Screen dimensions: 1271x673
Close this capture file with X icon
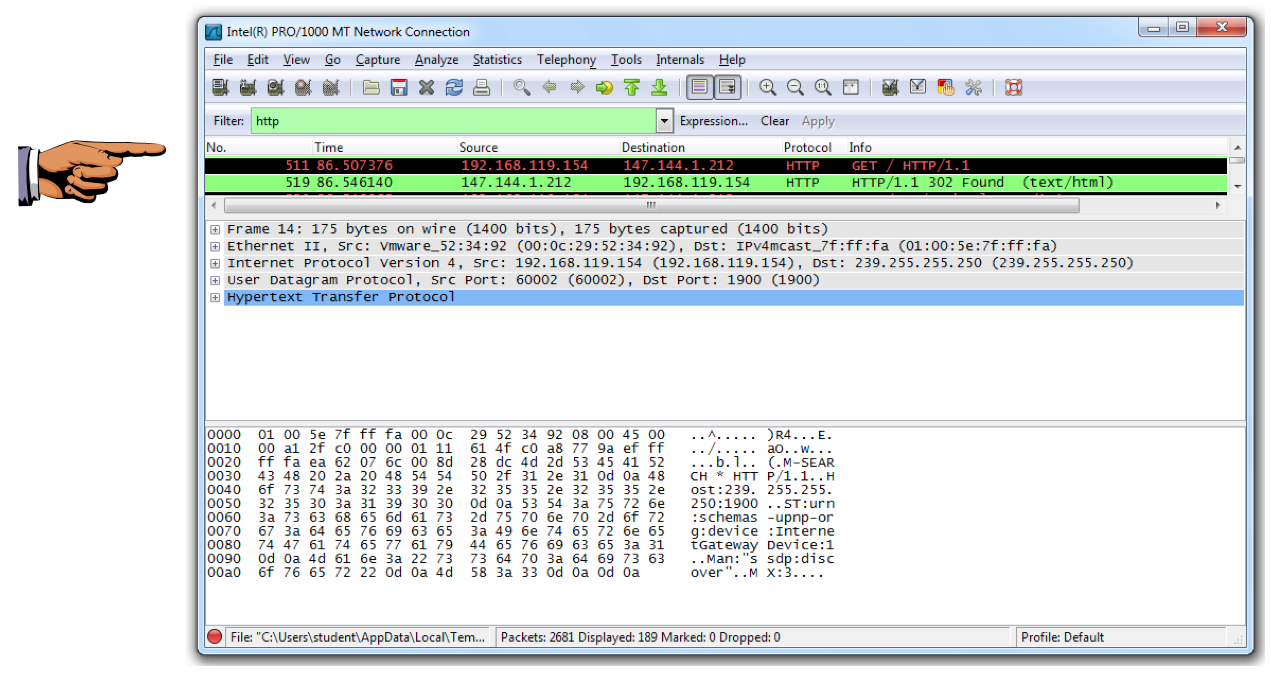tap(427, 88)
